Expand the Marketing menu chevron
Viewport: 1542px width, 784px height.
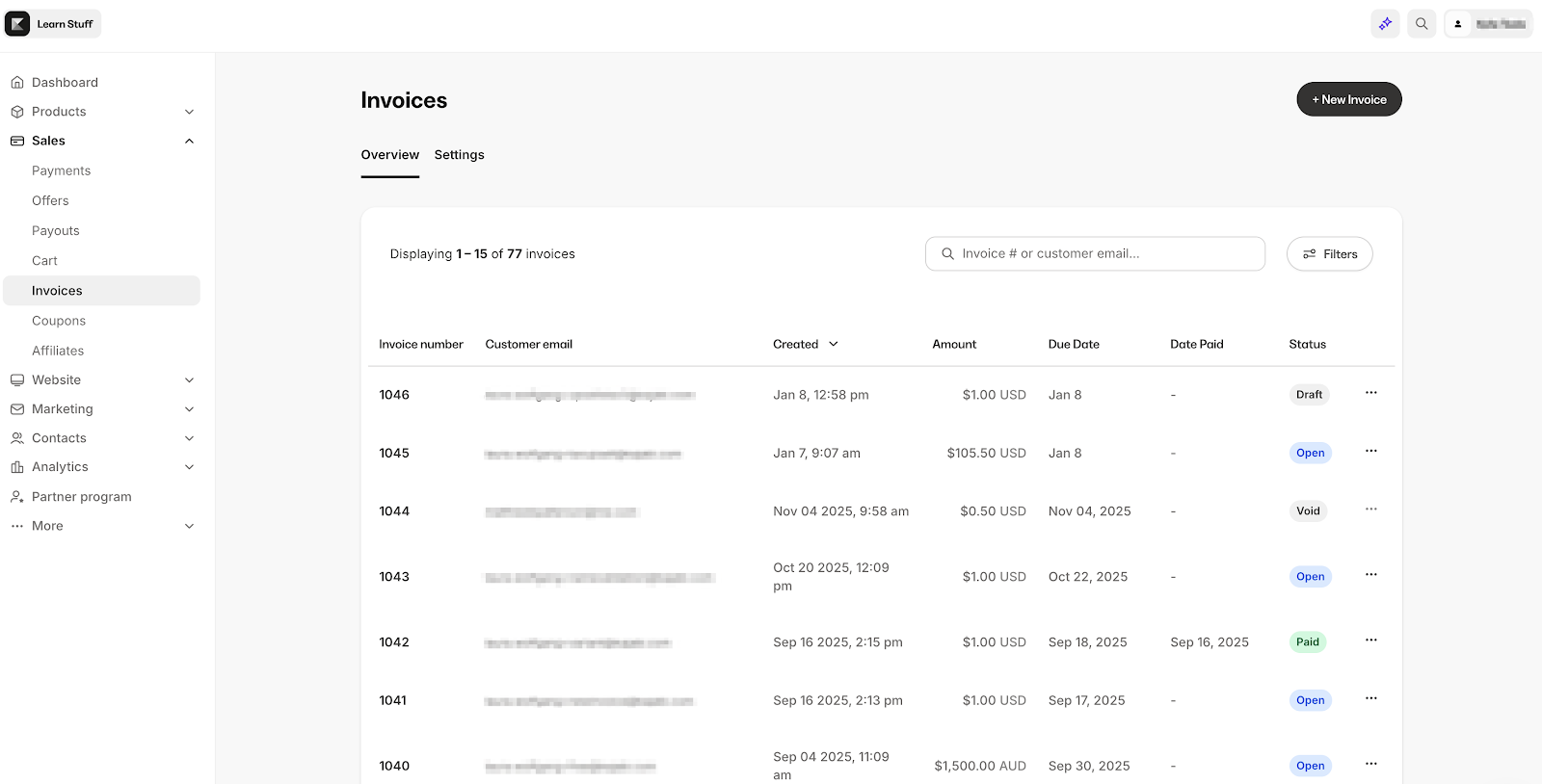pyautogui.click(x=189, y=408)
